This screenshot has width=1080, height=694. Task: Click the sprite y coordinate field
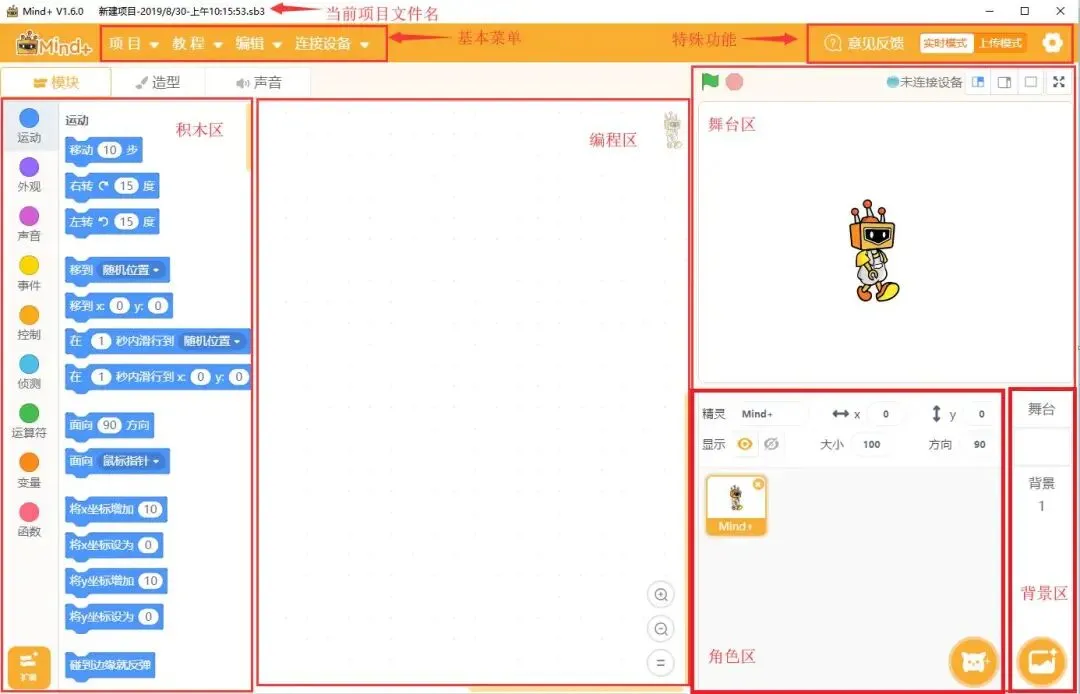coord(981,414)
